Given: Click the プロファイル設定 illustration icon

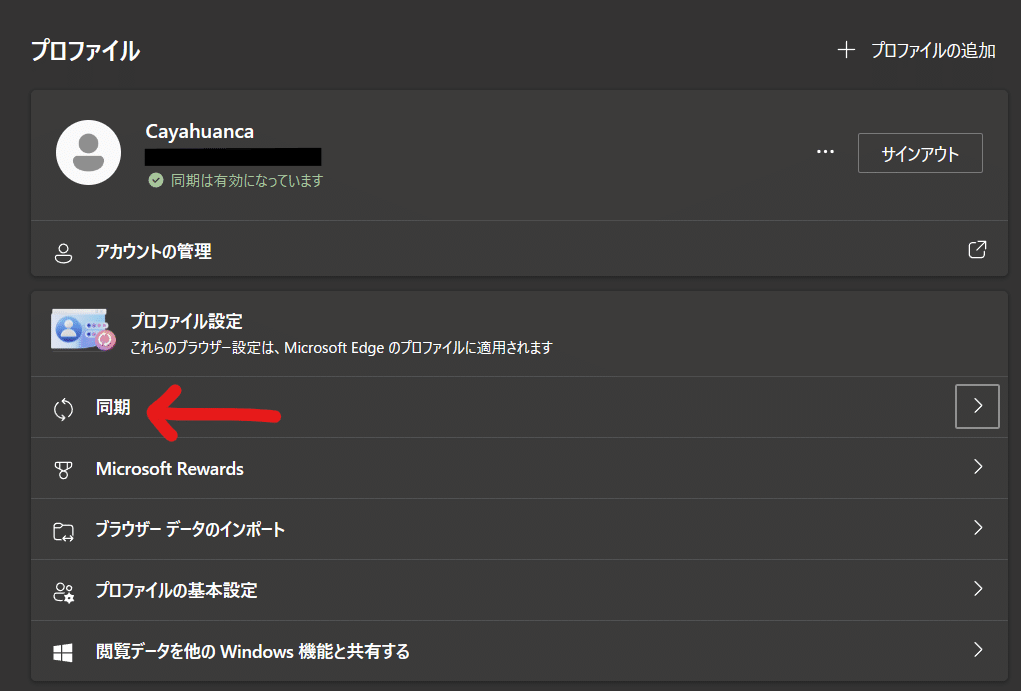Looking at the screenshot, I should pos(83,330).
